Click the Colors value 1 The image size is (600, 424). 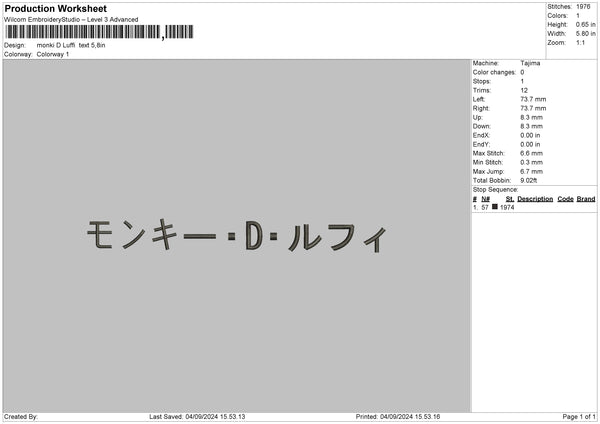(578, 16)
